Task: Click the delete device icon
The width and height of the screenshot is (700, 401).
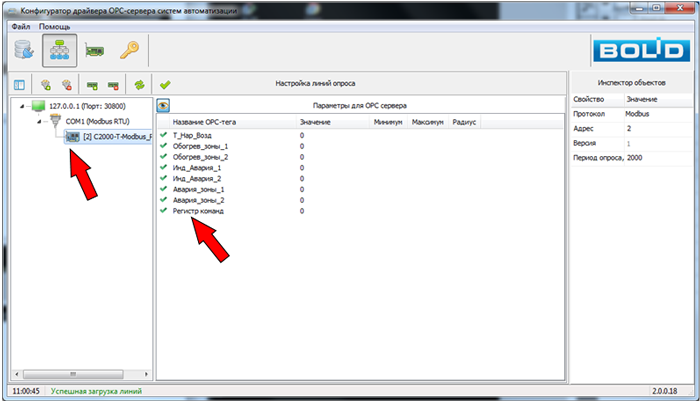Action: 113,85
